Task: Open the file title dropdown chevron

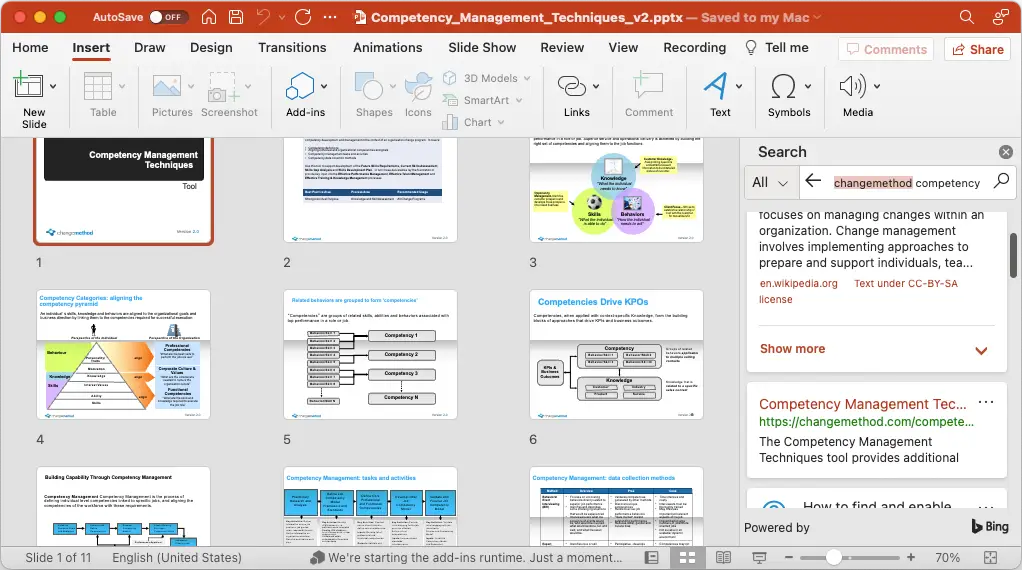Action: (x=817, y=18)
